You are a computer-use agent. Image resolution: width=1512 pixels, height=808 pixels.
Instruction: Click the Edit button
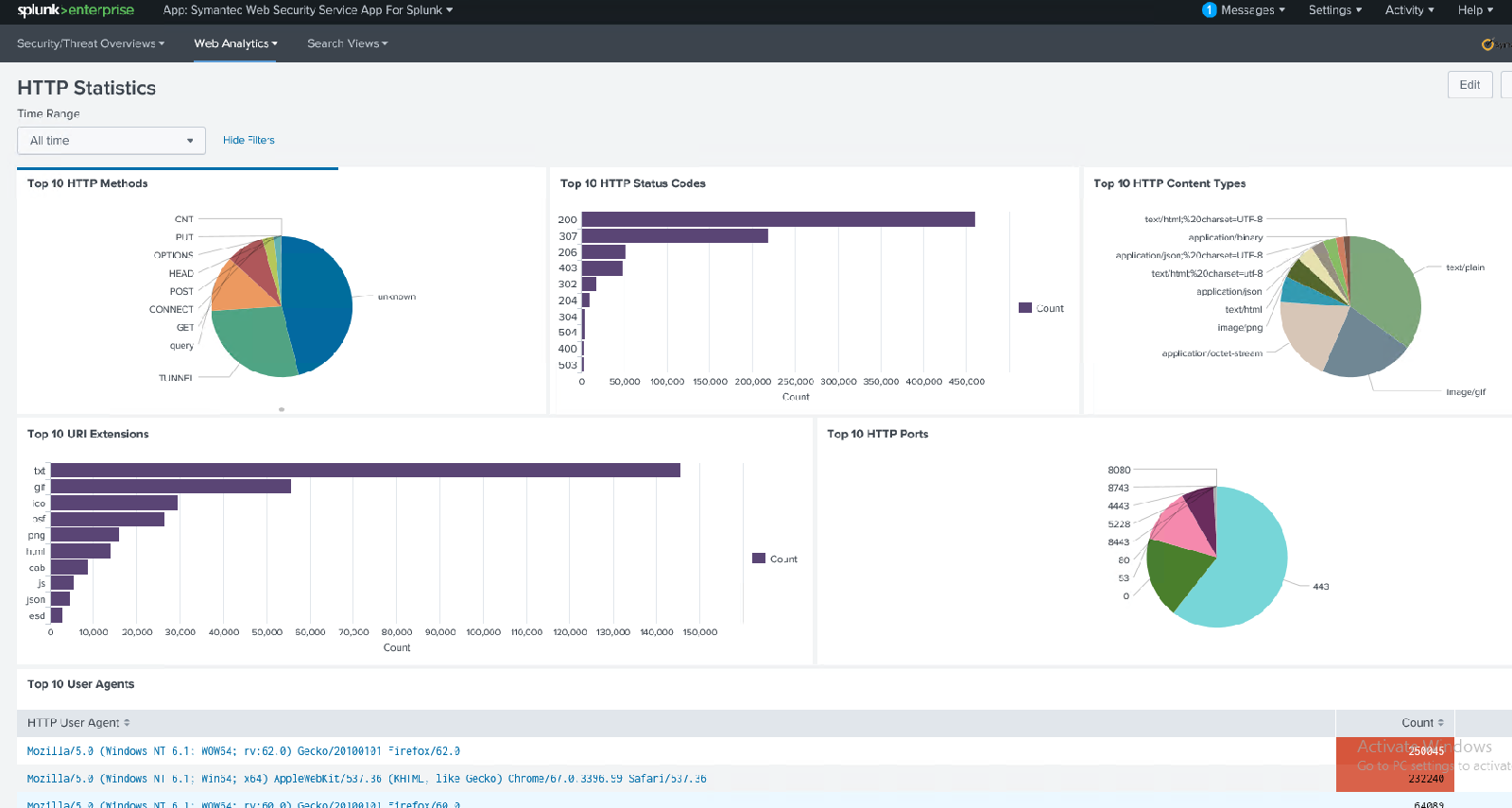click(1469, 85)
